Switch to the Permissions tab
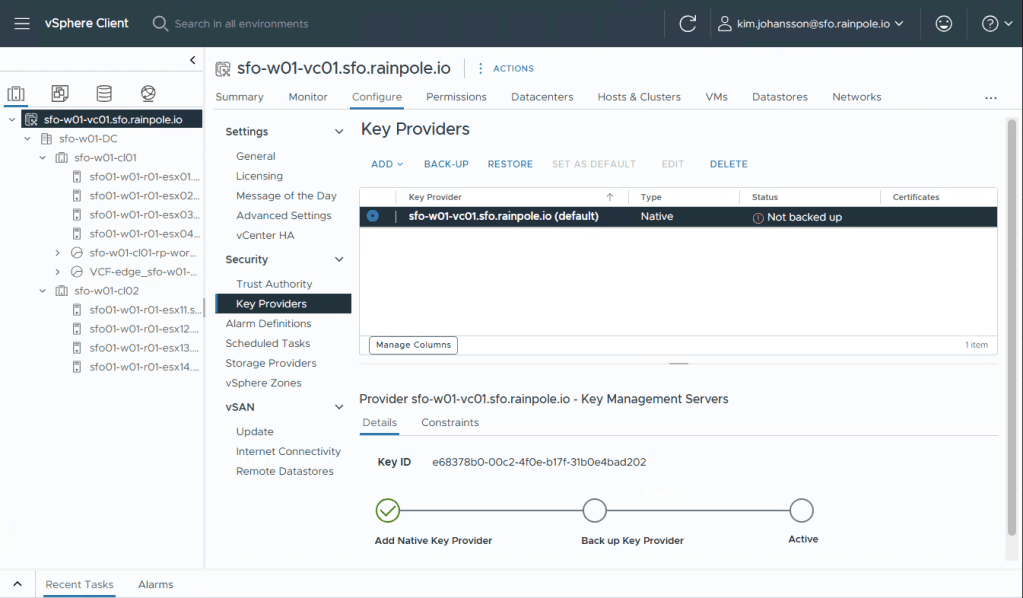This screenshot has width=1023, height=598. tap(456, 97)
